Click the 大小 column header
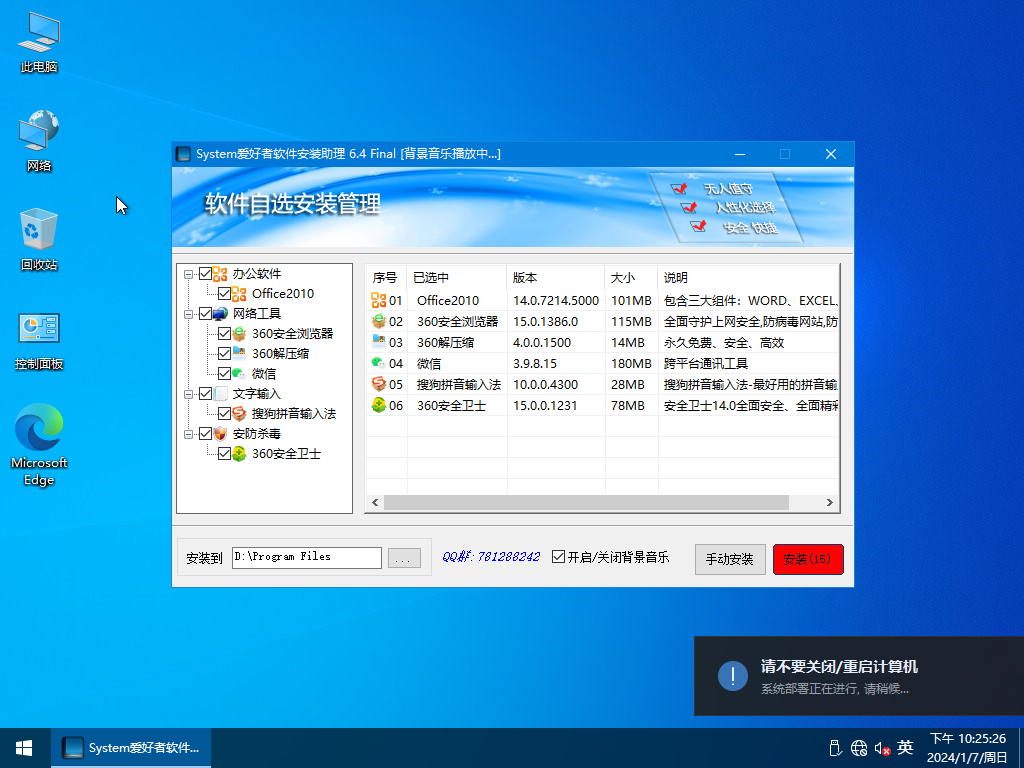 631,278
